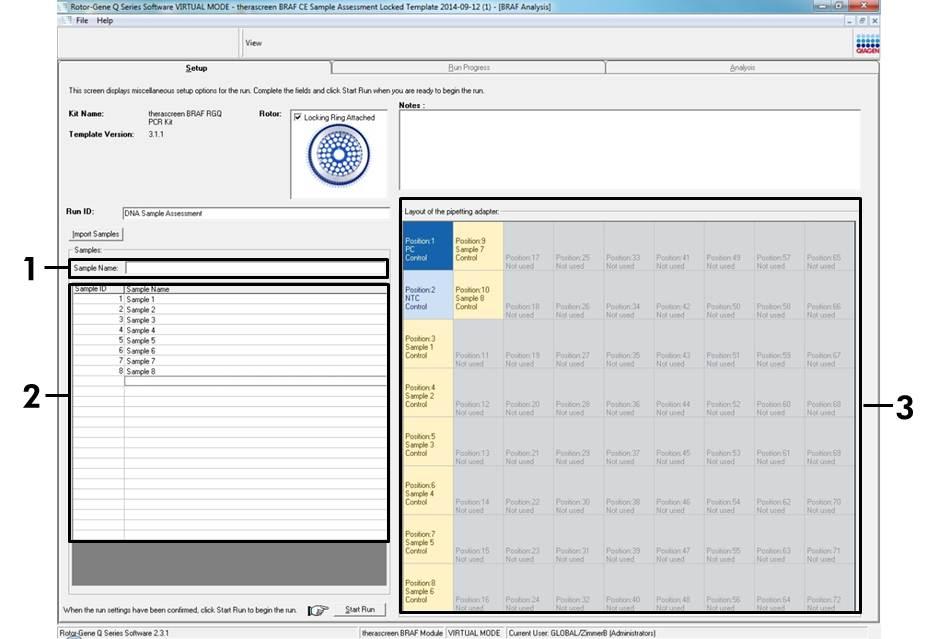Switch to the Analysis tab
Viewport: 935px width, 639px height.
(742, 67)
